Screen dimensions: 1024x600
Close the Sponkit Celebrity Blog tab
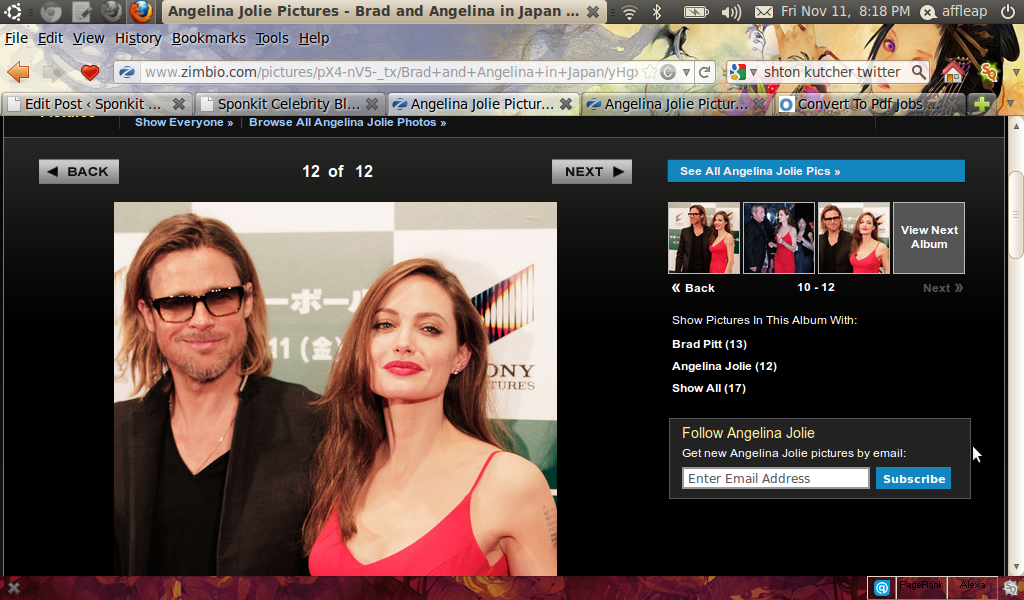pyautogui.click(x=372, y=104)
